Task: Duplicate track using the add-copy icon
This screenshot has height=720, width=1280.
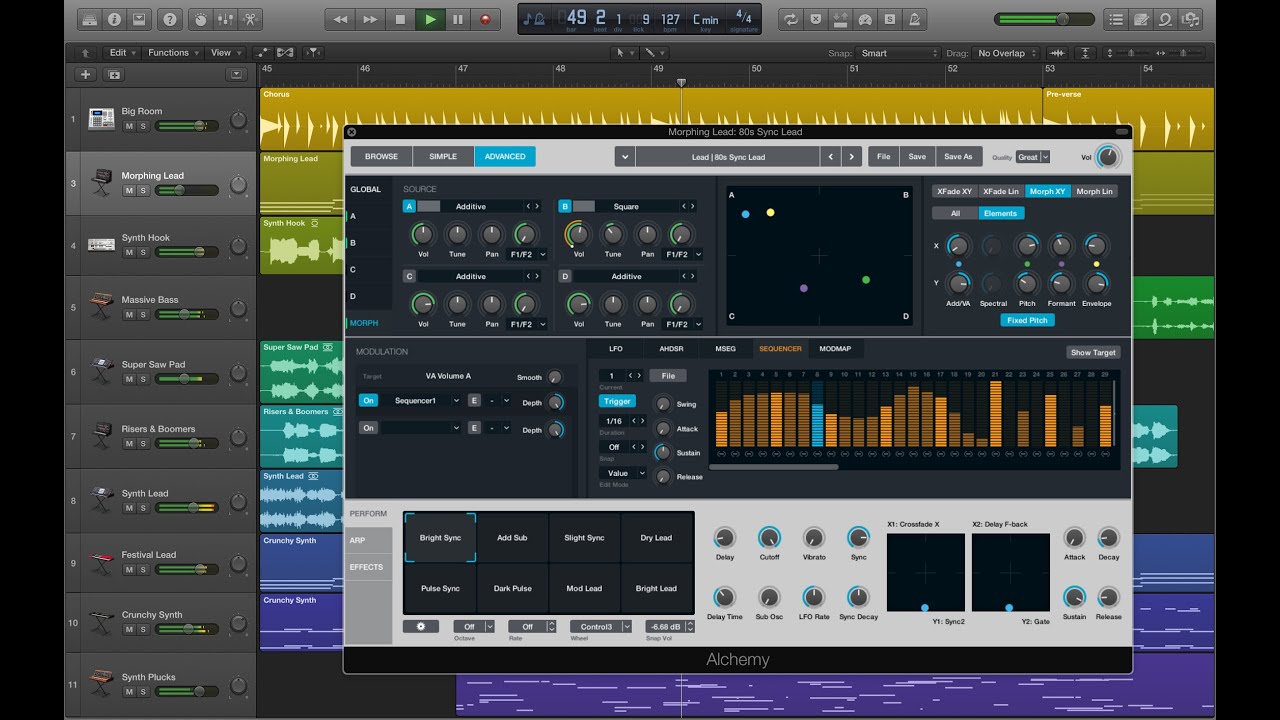Action: 114,74
